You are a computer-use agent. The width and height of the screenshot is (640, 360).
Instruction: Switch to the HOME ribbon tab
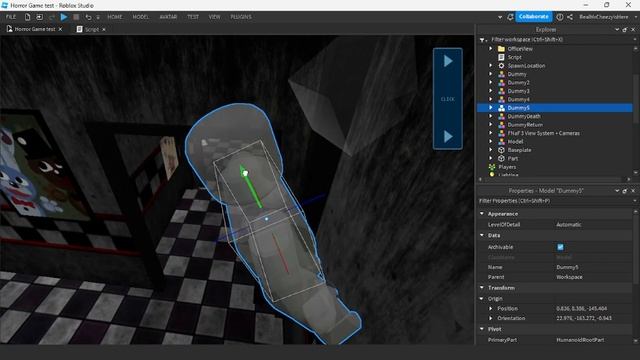tap(115, 17)
